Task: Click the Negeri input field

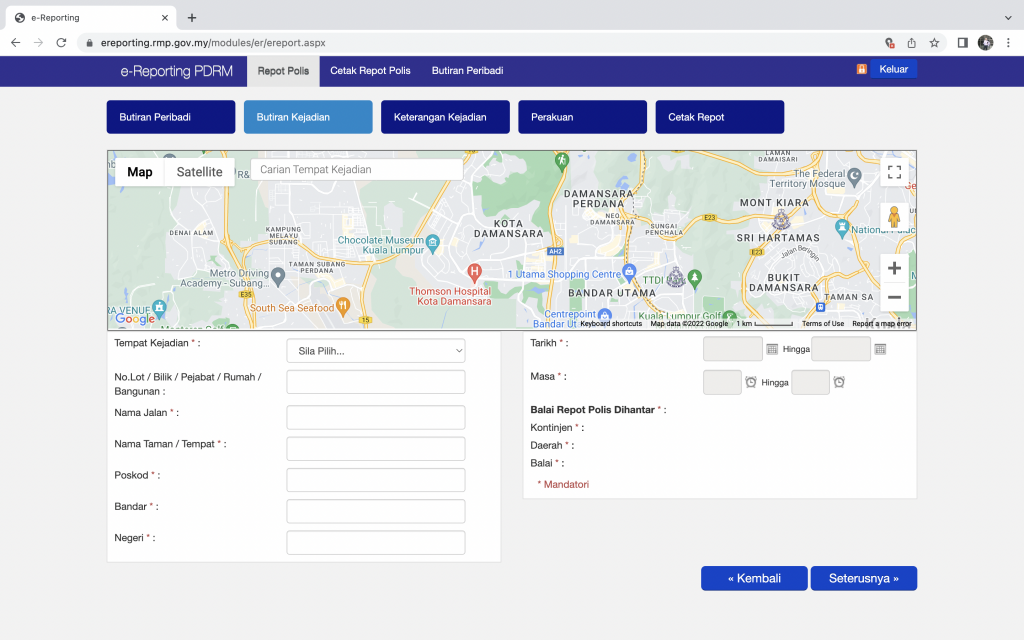Action: 376,543
